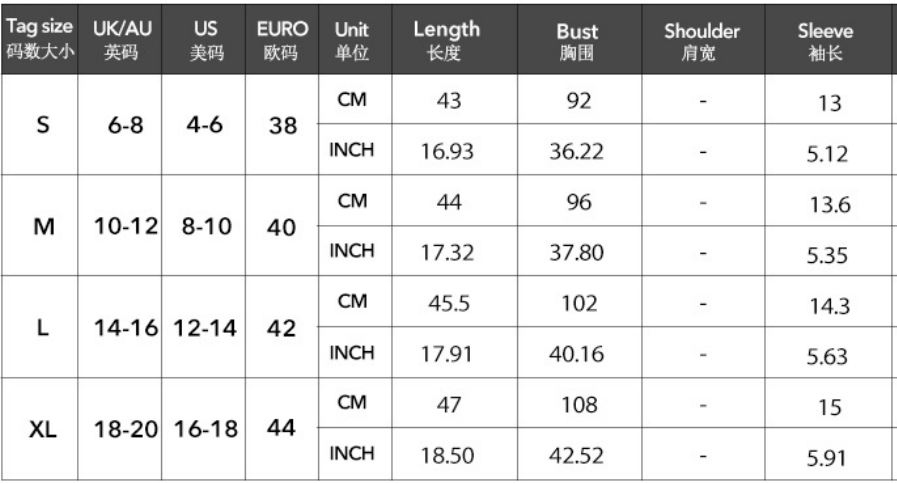Image resolution: width=897 pixels, height=484 pixels.
Task: Select the 16.93 inch length value
Action: pyautogui.click(x=447, y=151)
